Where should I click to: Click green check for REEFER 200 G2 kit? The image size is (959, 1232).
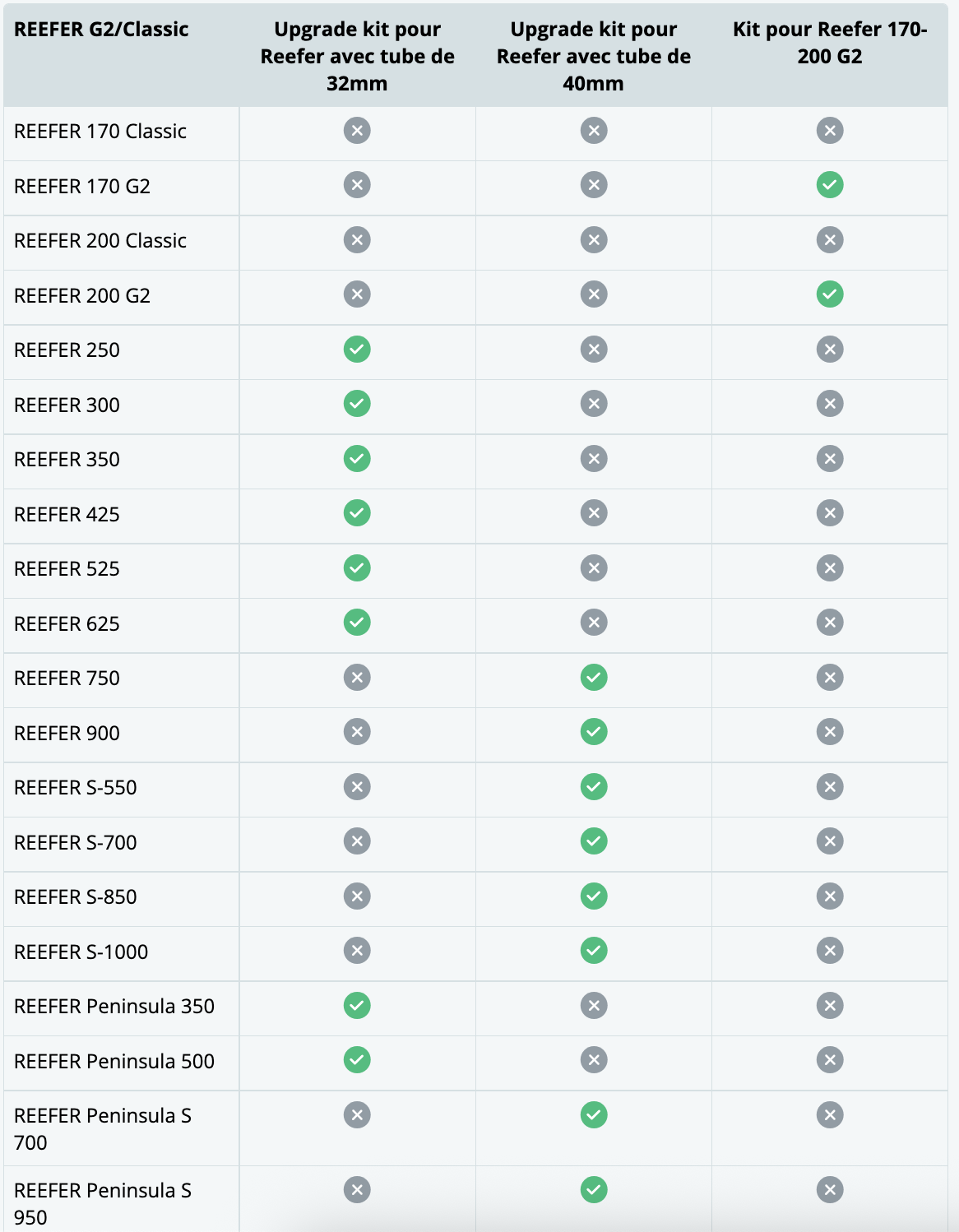coord(829,294)
